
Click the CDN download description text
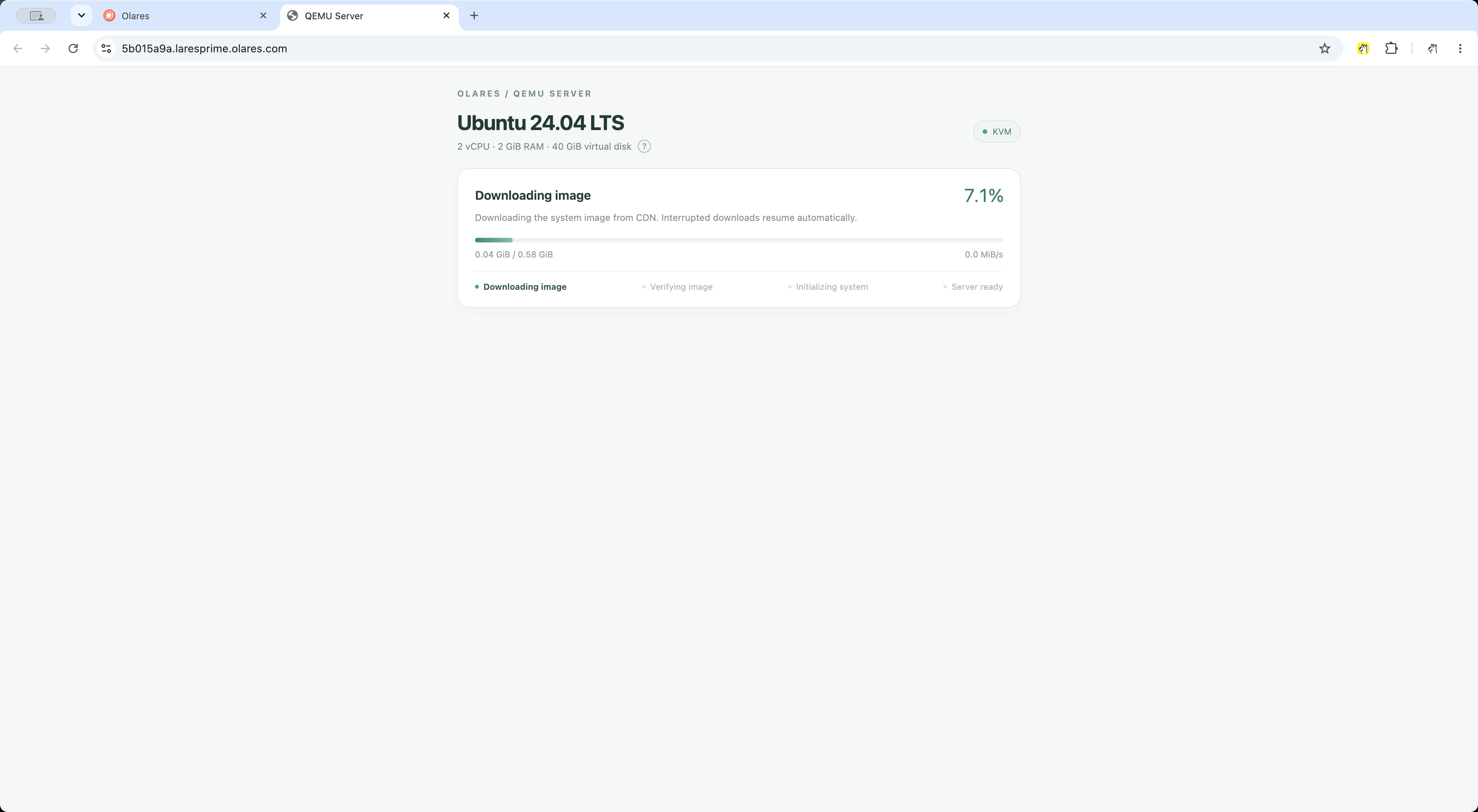click(x=665, y=217)
